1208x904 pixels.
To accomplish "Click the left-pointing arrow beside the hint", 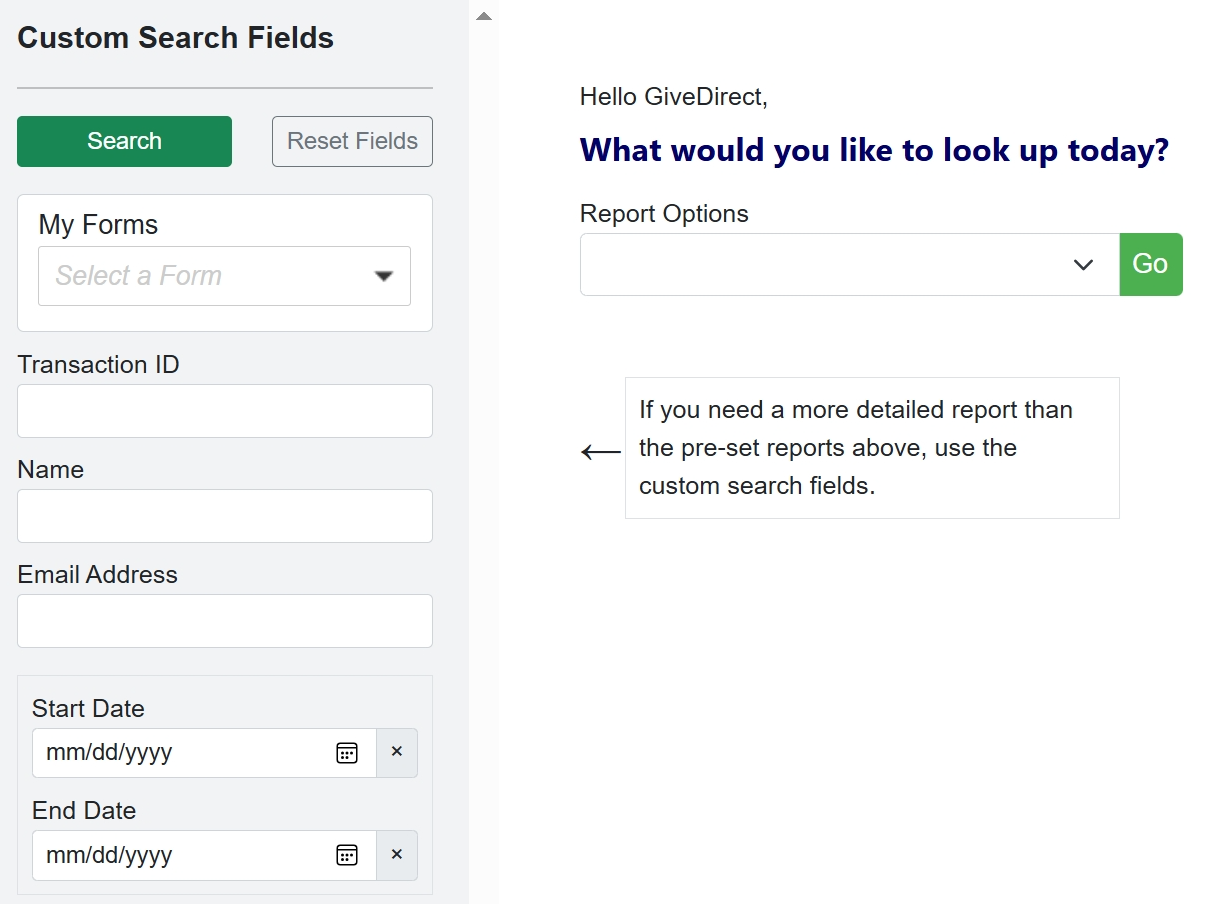I will [x=600, y=453].
